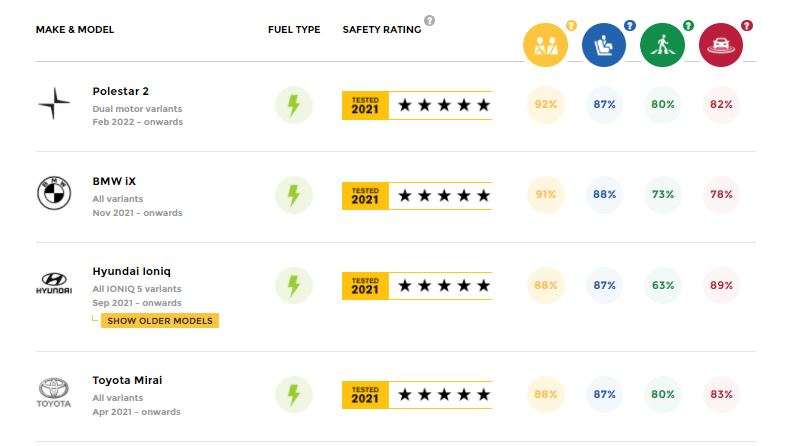Open the Toyota Mirai model link
797x446 pixels.
coord(127,380)
